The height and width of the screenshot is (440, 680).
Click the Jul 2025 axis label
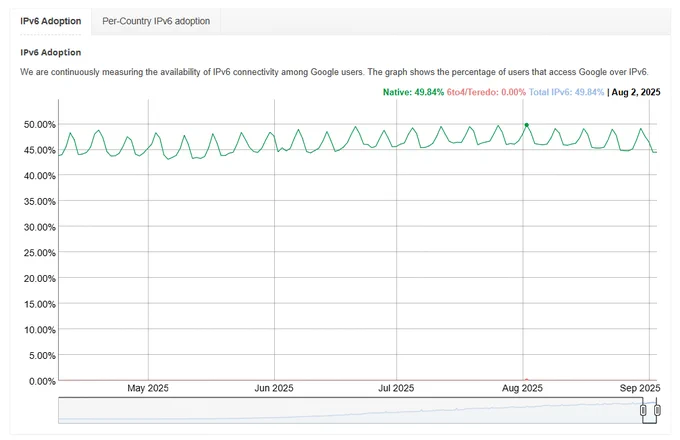[x=396, y=388]
